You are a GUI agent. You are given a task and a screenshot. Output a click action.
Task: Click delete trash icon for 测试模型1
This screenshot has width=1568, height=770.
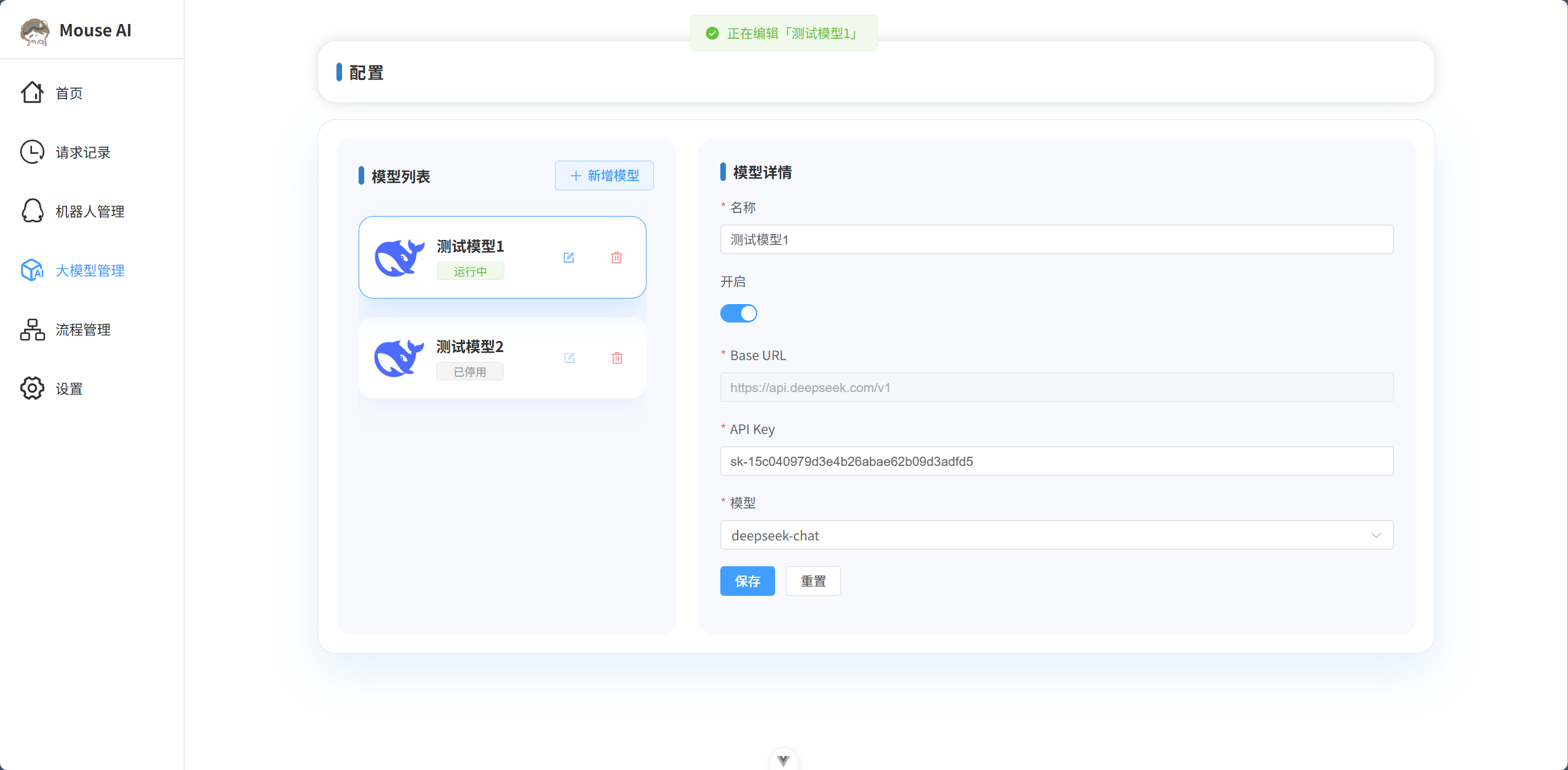616,258
